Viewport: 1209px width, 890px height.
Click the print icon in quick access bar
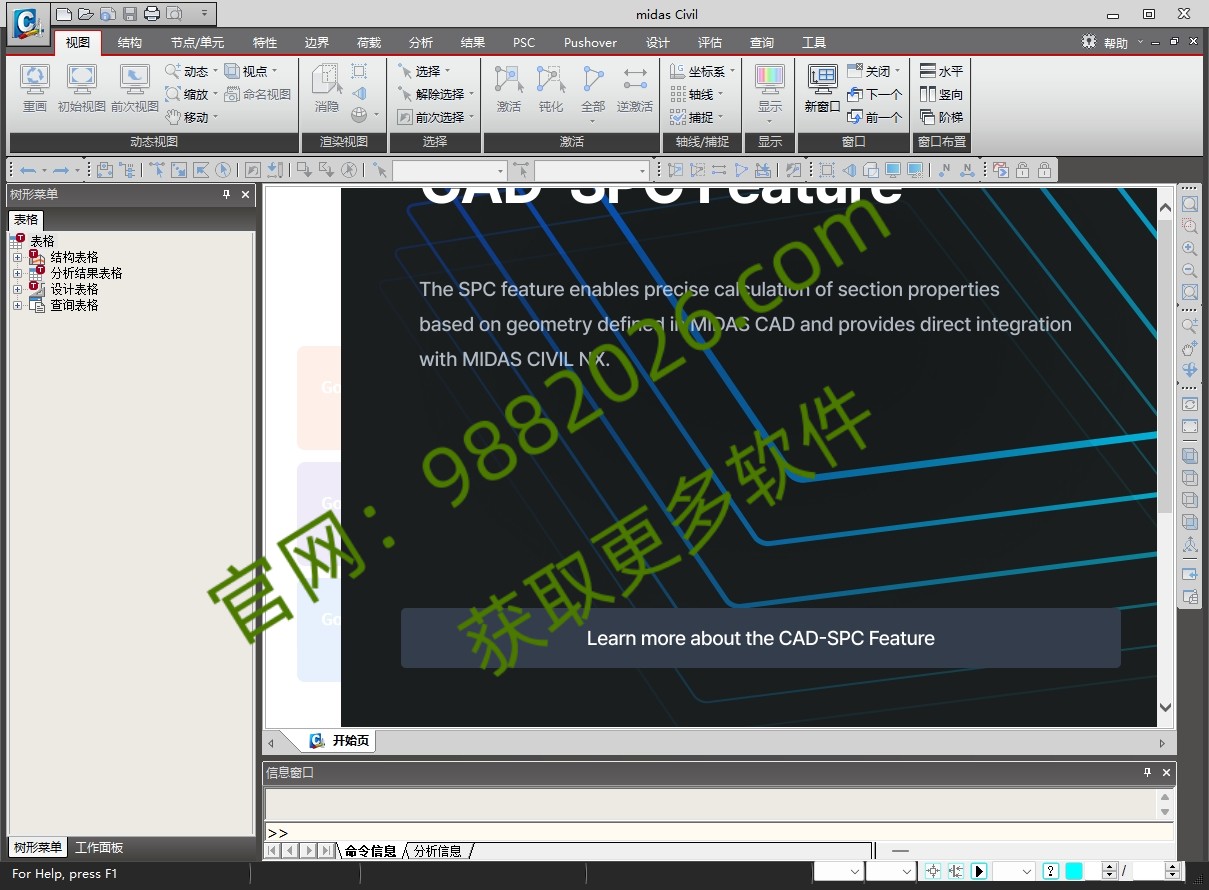coord(151,14)
